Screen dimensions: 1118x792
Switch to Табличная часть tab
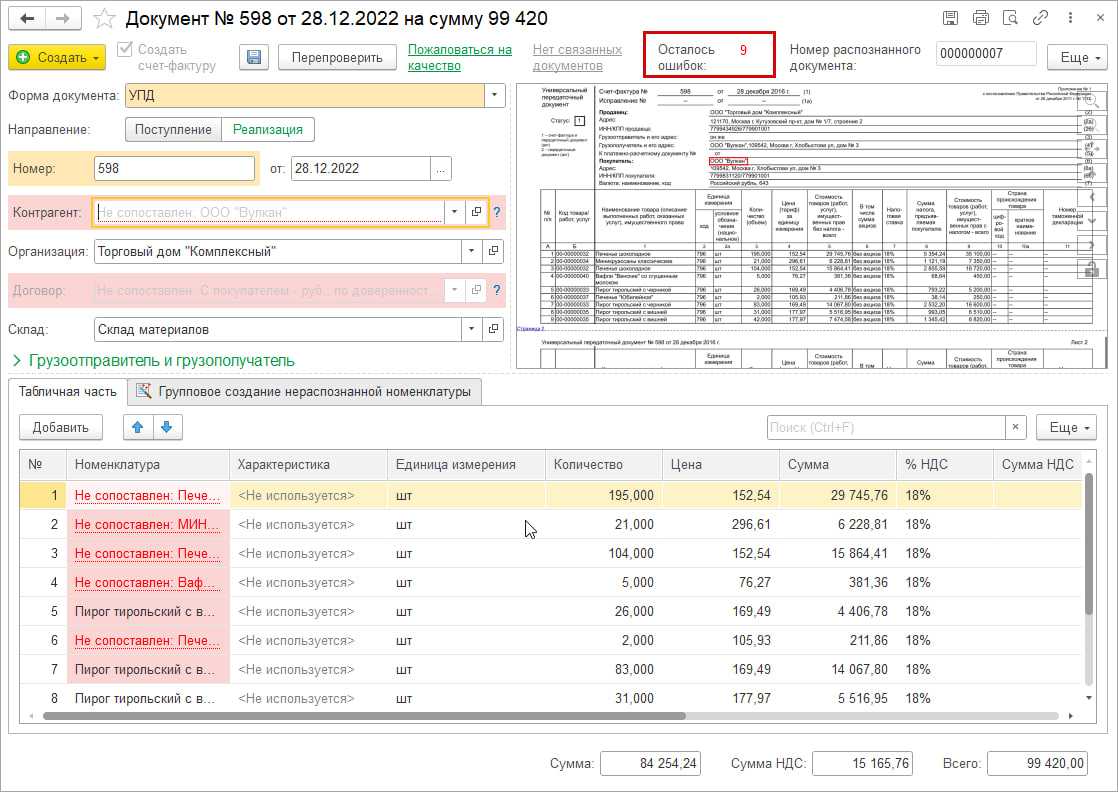pos(67,392)
